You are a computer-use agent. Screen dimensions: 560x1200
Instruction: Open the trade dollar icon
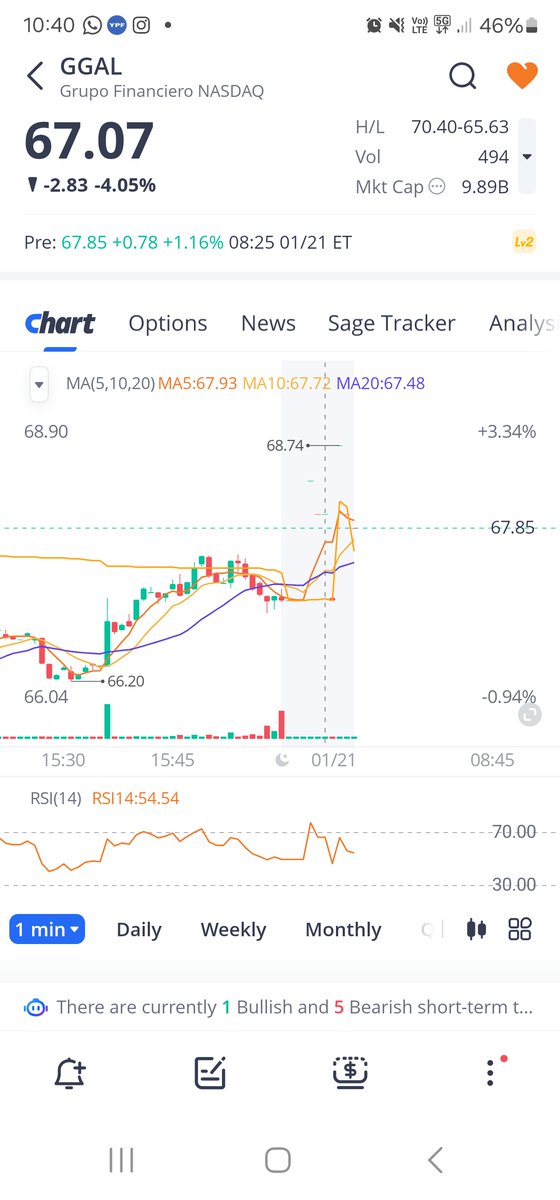coord(350,1072)
